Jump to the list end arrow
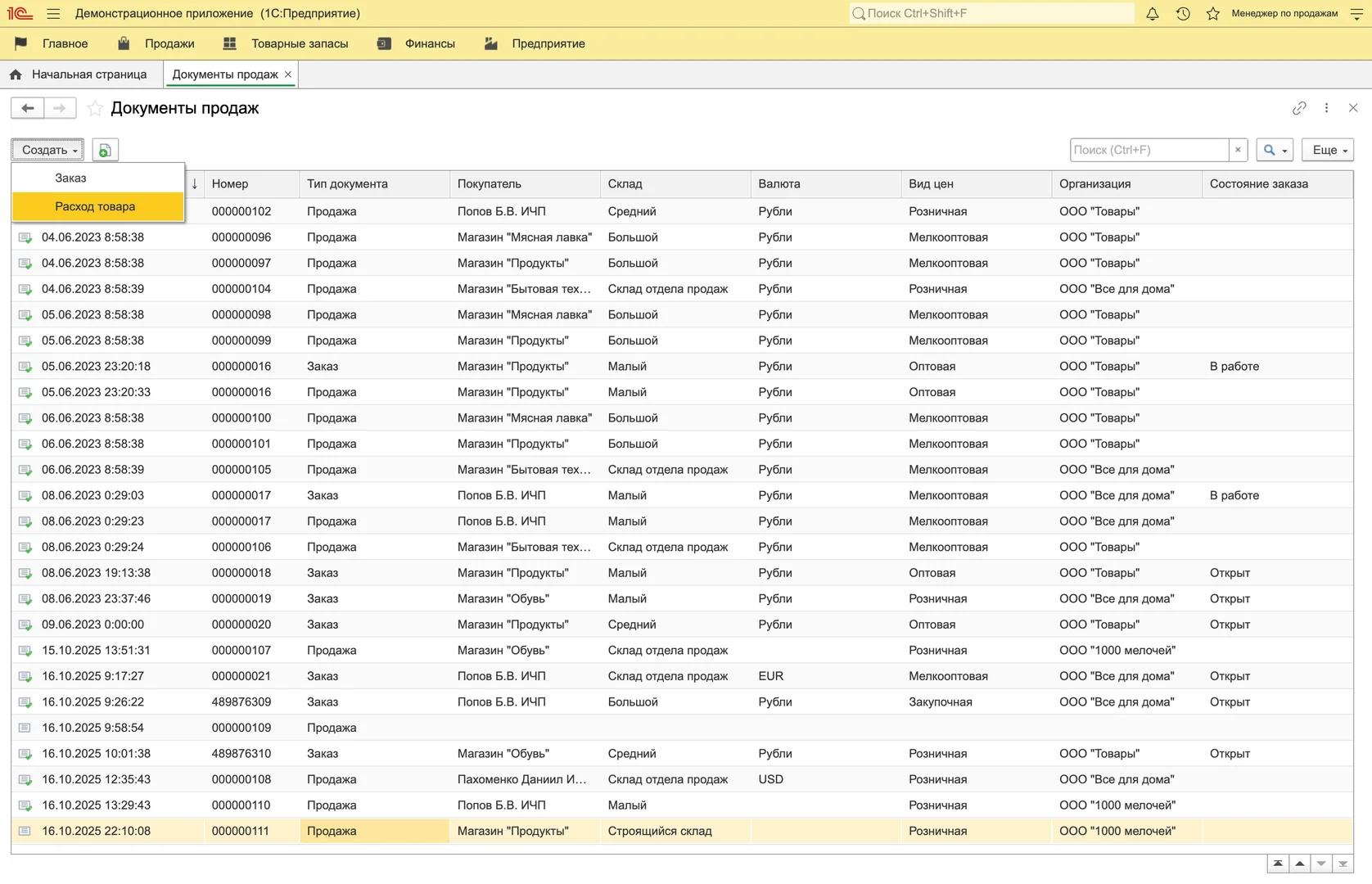This screenshot has width=1372, height=884. point(1343,864)
